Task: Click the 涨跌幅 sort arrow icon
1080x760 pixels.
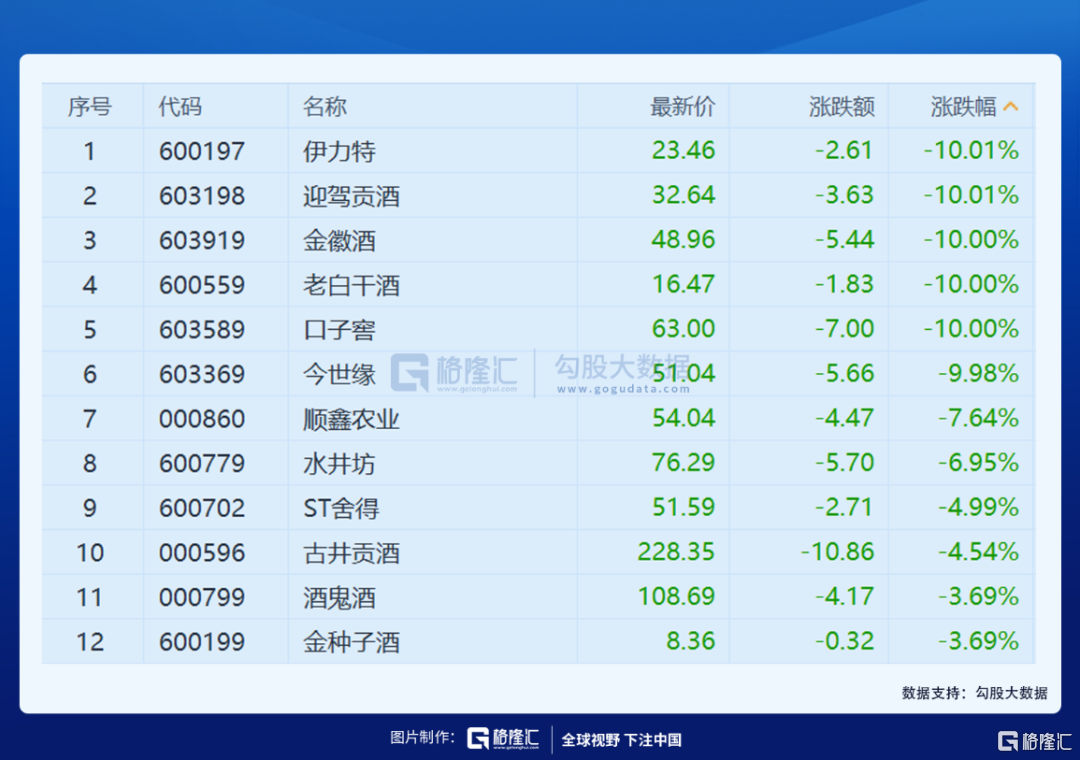Action: (1011, 107)
